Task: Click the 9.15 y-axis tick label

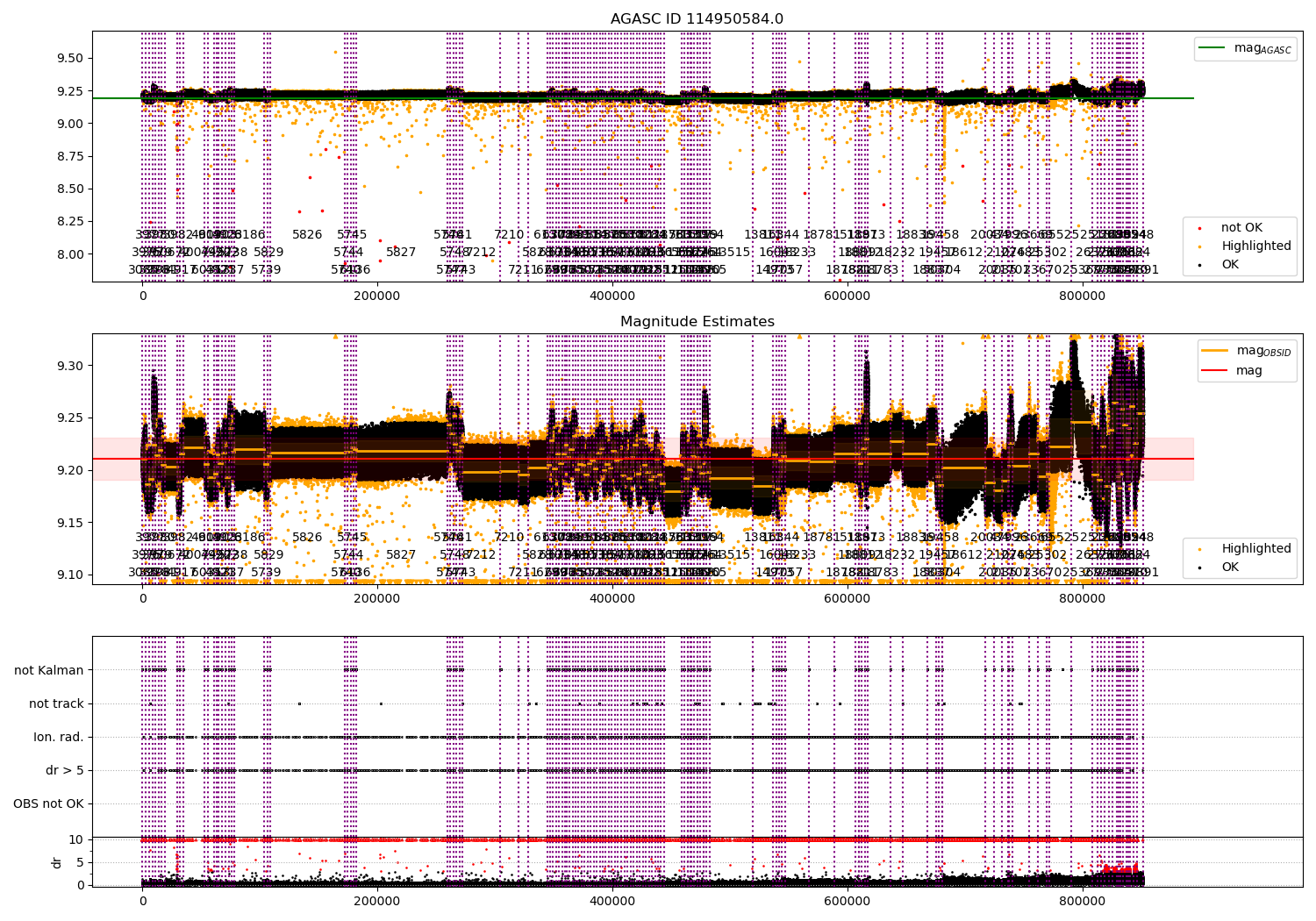Action: click(x=69, y=523)
